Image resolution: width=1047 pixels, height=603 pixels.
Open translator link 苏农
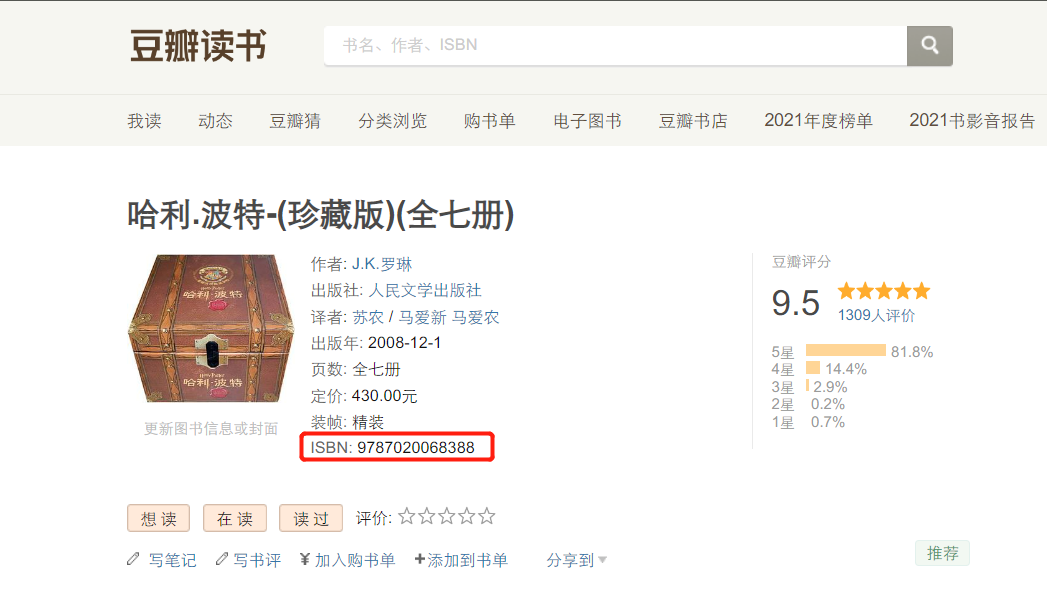pos(368,317)
